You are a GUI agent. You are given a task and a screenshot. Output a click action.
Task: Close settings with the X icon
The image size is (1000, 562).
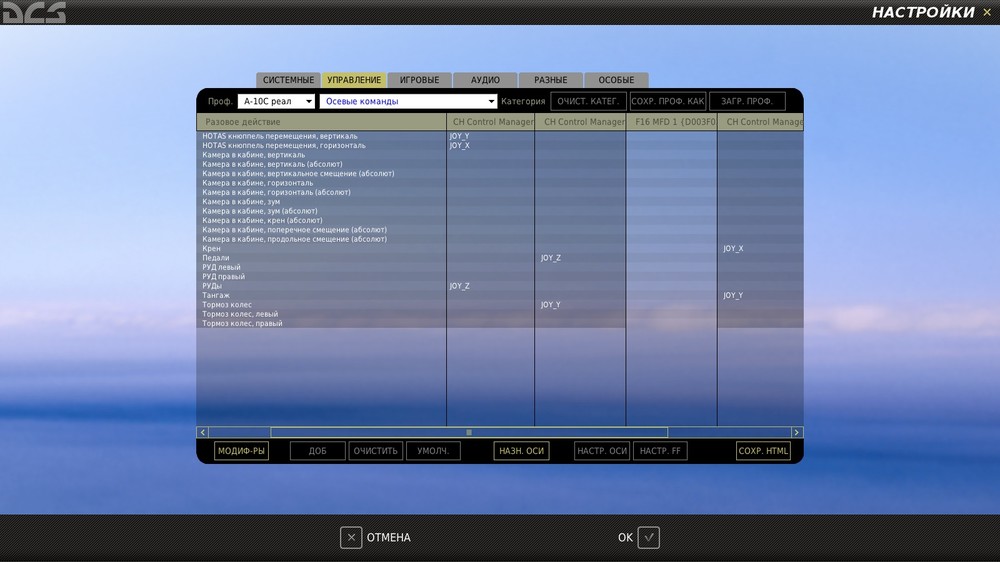click(987, 12)
